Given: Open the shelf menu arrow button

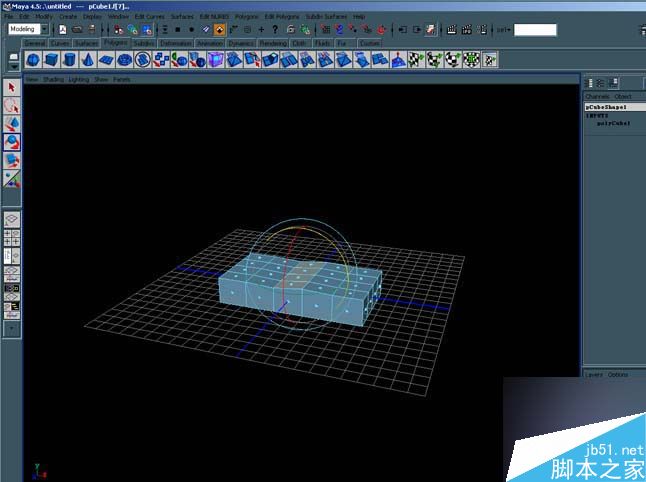Looking at the screenshot, I should coord(14,66).
